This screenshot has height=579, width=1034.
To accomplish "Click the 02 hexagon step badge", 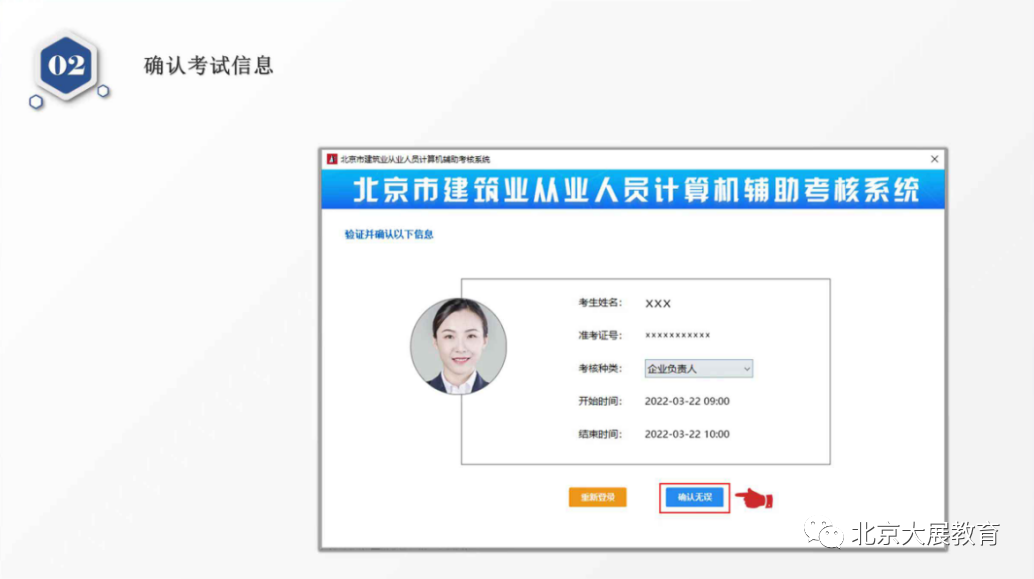I will point(67,67).
